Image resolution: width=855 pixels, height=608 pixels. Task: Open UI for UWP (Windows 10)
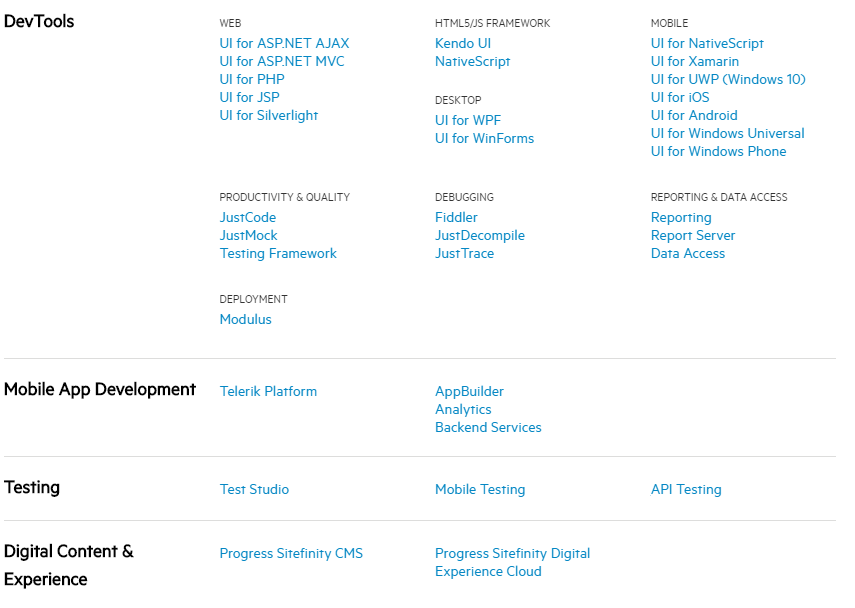(x=728, y=80)
